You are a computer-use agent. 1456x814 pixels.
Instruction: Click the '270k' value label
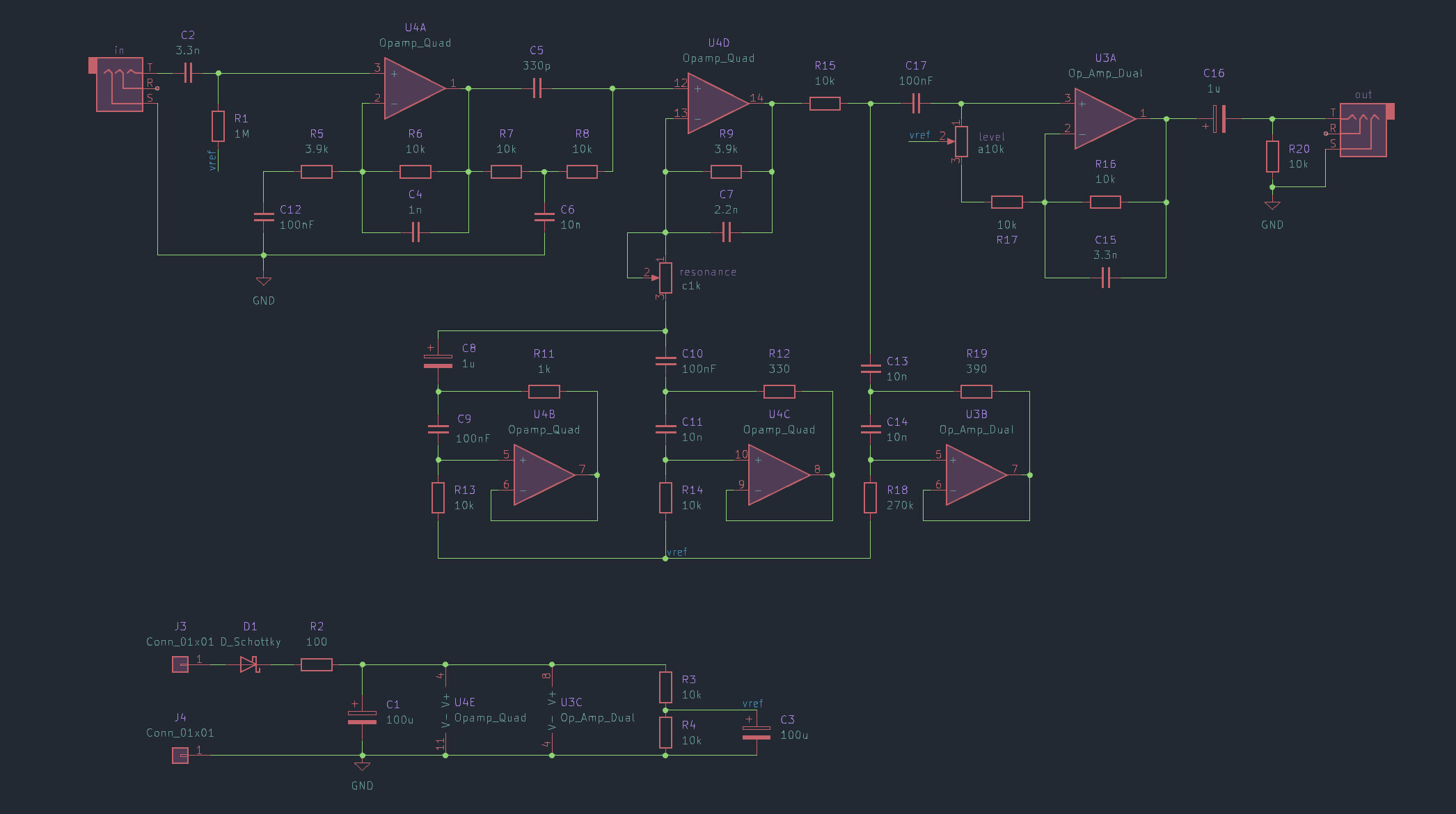900,505
